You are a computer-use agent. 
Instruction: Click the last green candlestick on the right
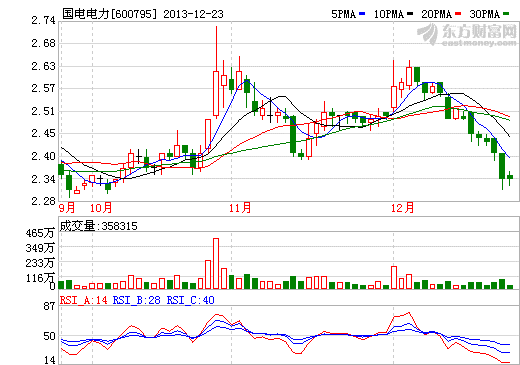pos(510,178)
